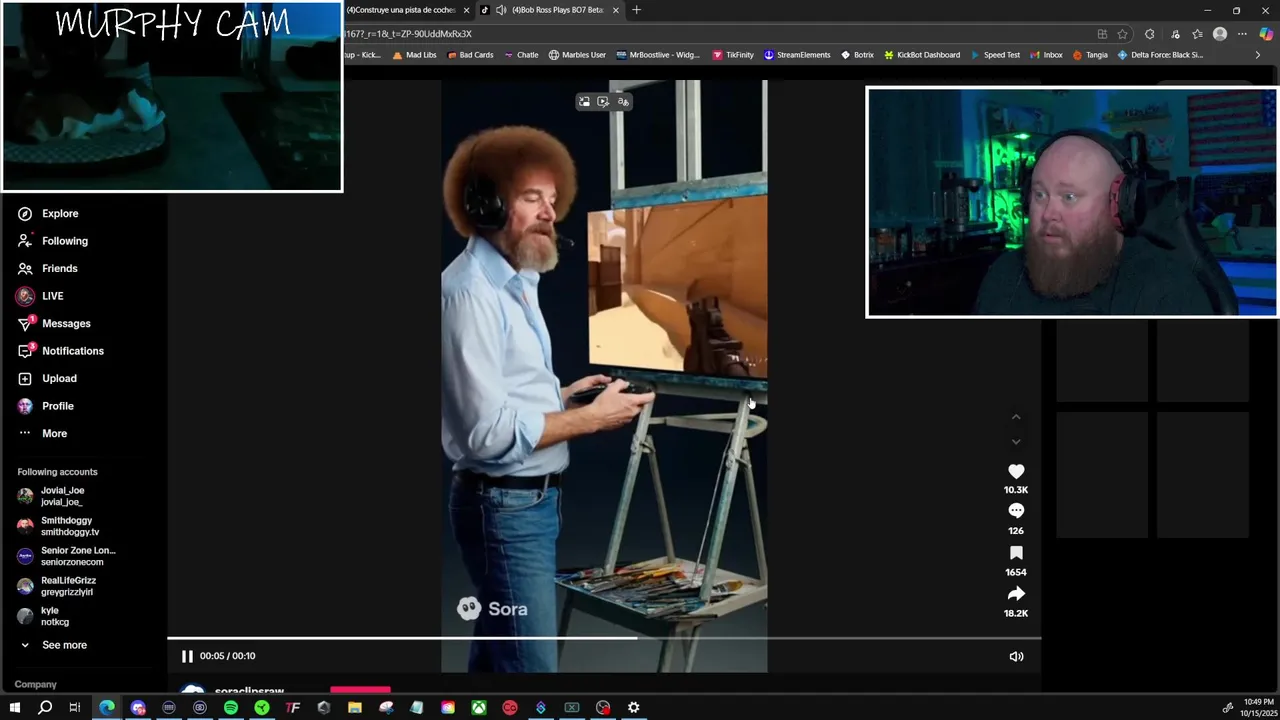Go to the Following feed
Screen dimensions: 1280x720
tap(52, 241)
